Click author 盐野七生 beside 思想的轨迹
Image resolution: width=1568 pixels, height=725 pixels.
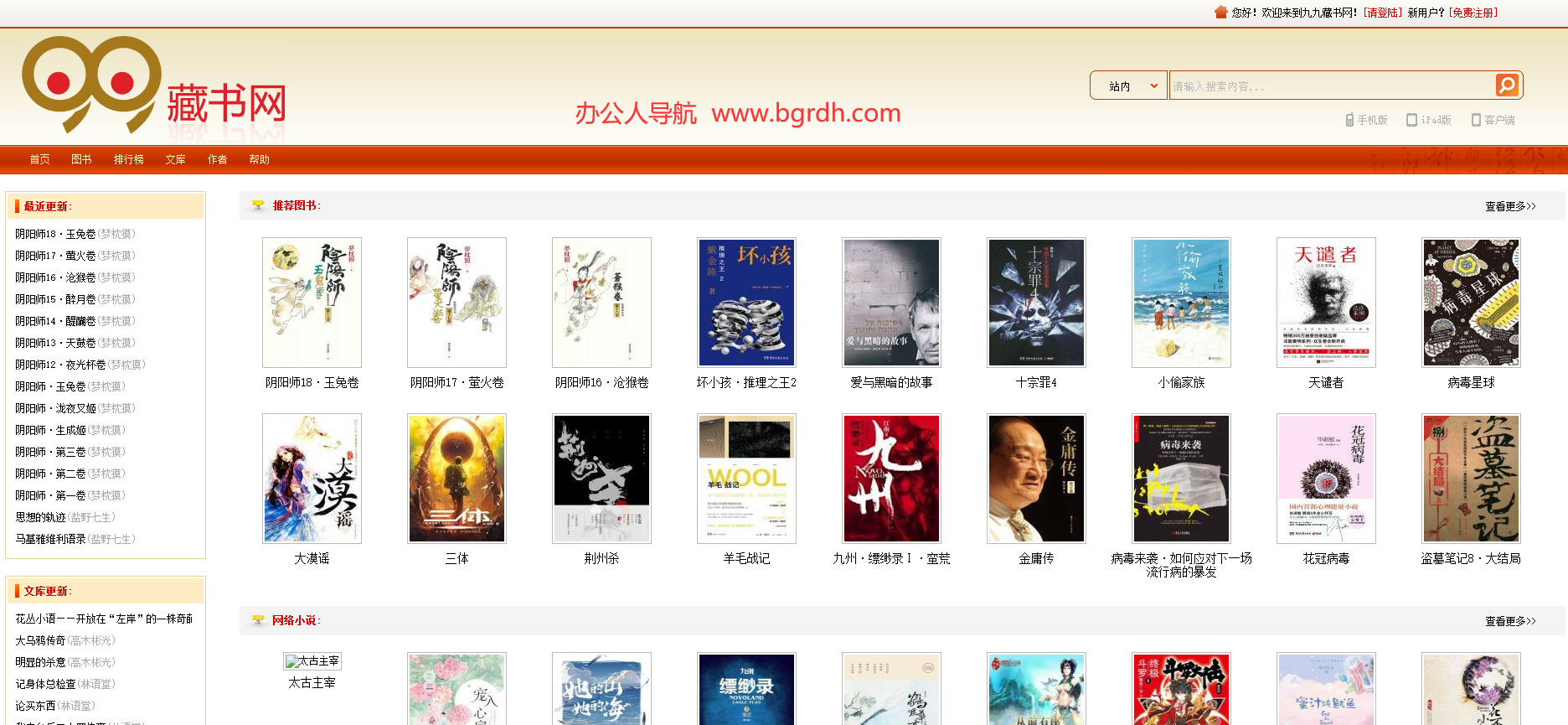91,517
